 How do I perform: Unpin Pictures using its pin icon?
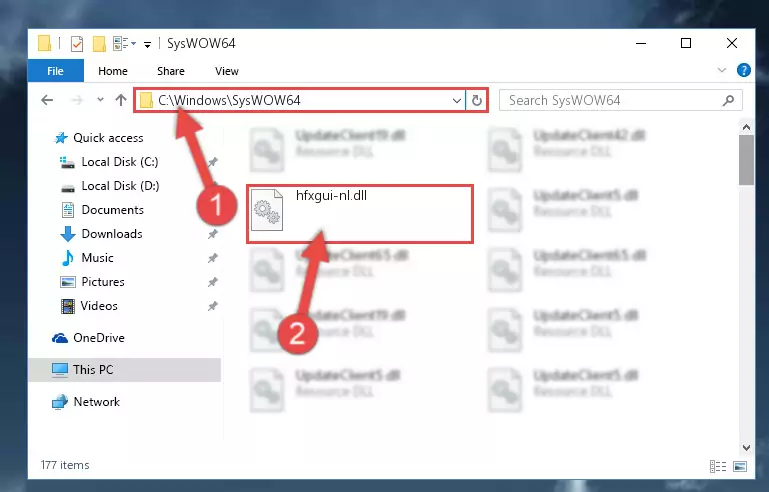[212, 282]
